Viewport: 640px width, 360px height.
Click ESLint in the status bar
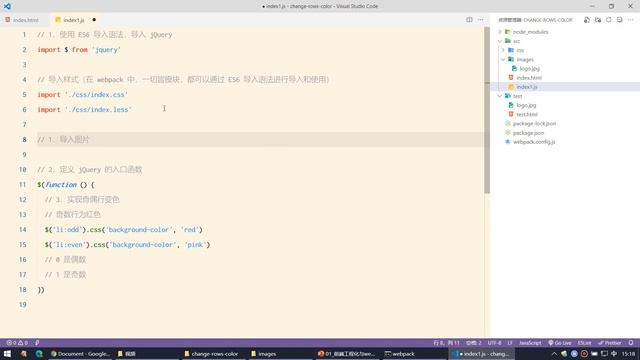pos(584,343)
